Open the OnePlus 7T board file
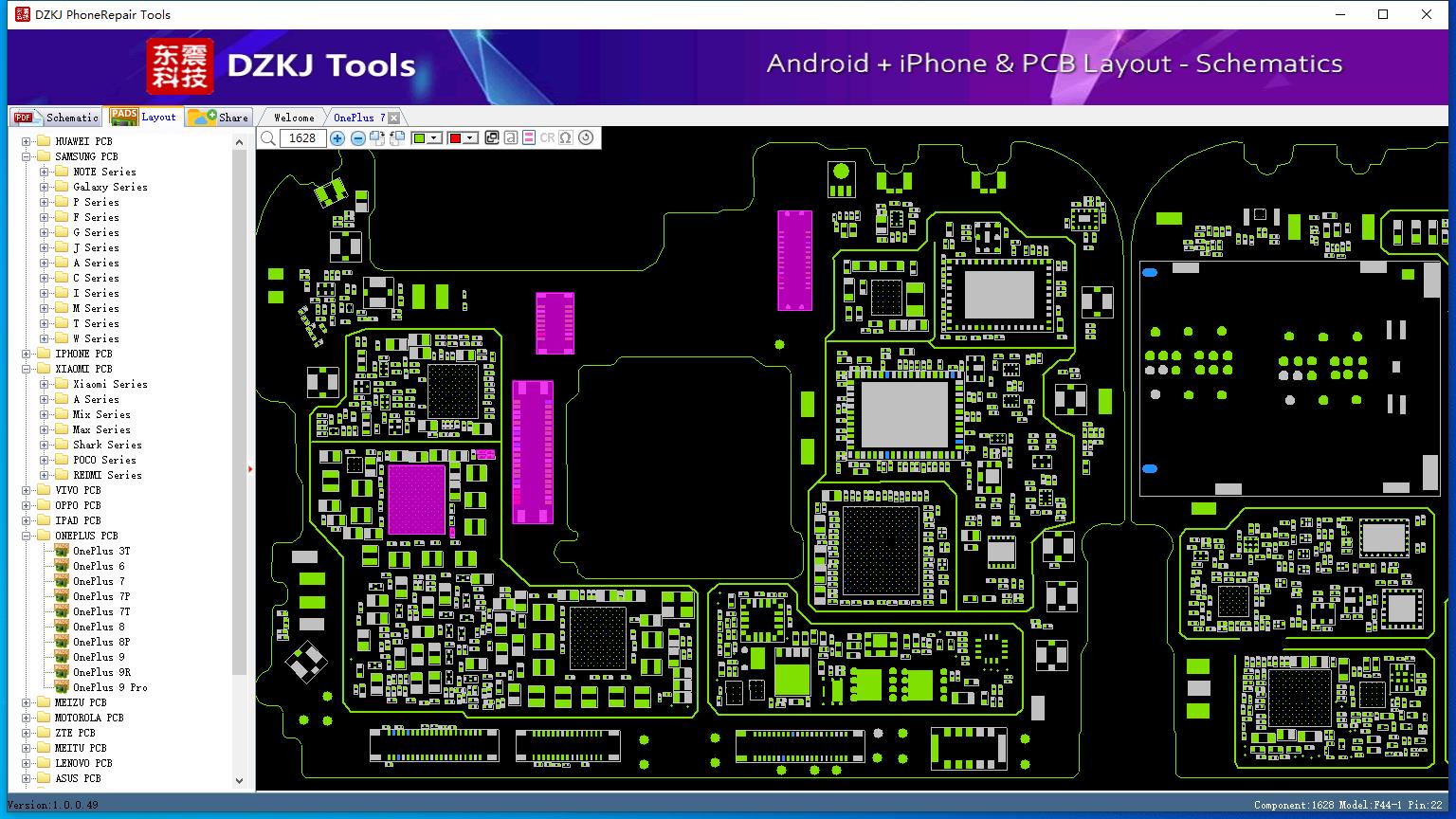Viewport: 1456px width, 819px height. pos(101,612)
